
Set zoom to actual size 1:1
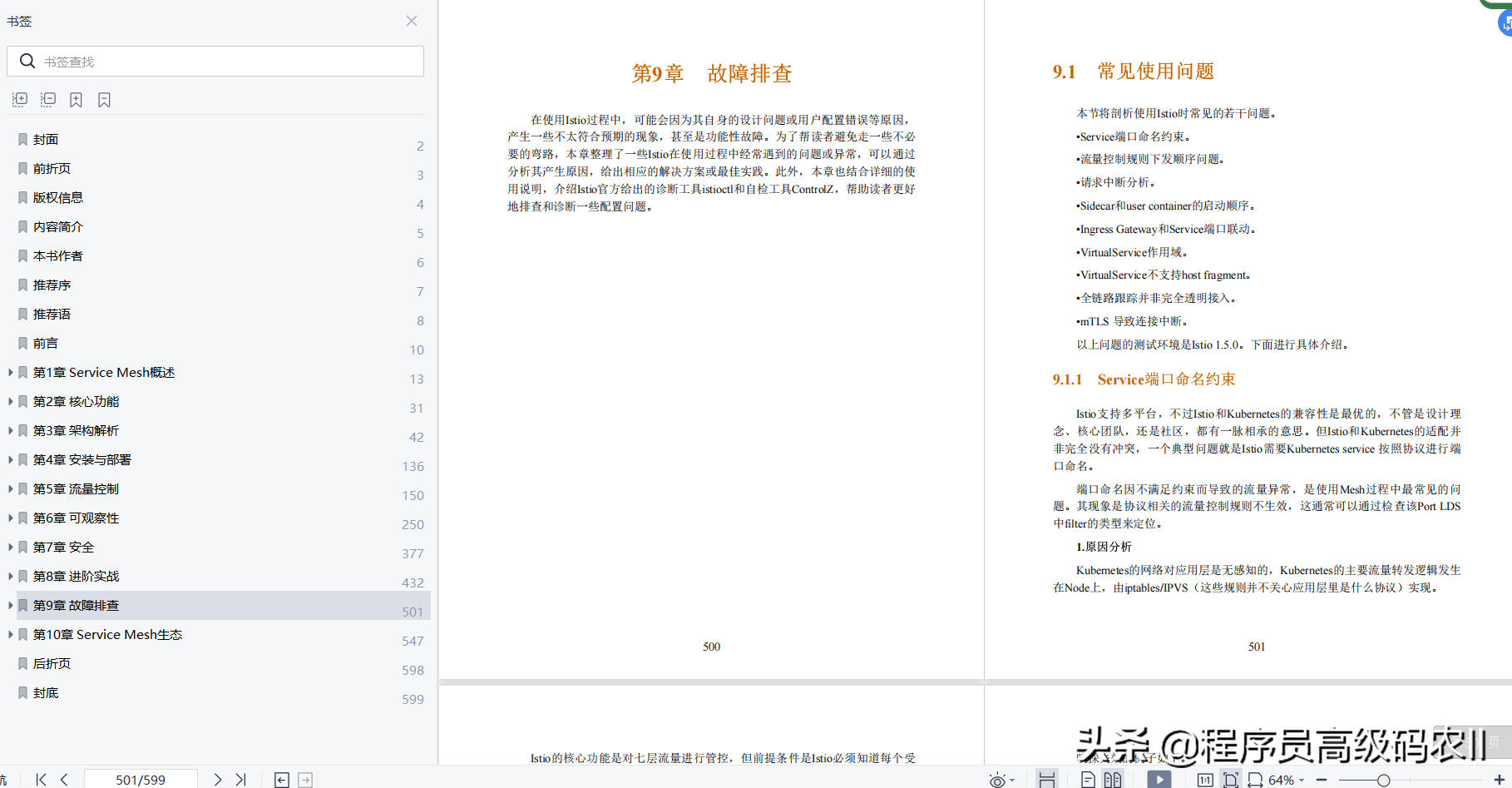tap(1205, 780)
